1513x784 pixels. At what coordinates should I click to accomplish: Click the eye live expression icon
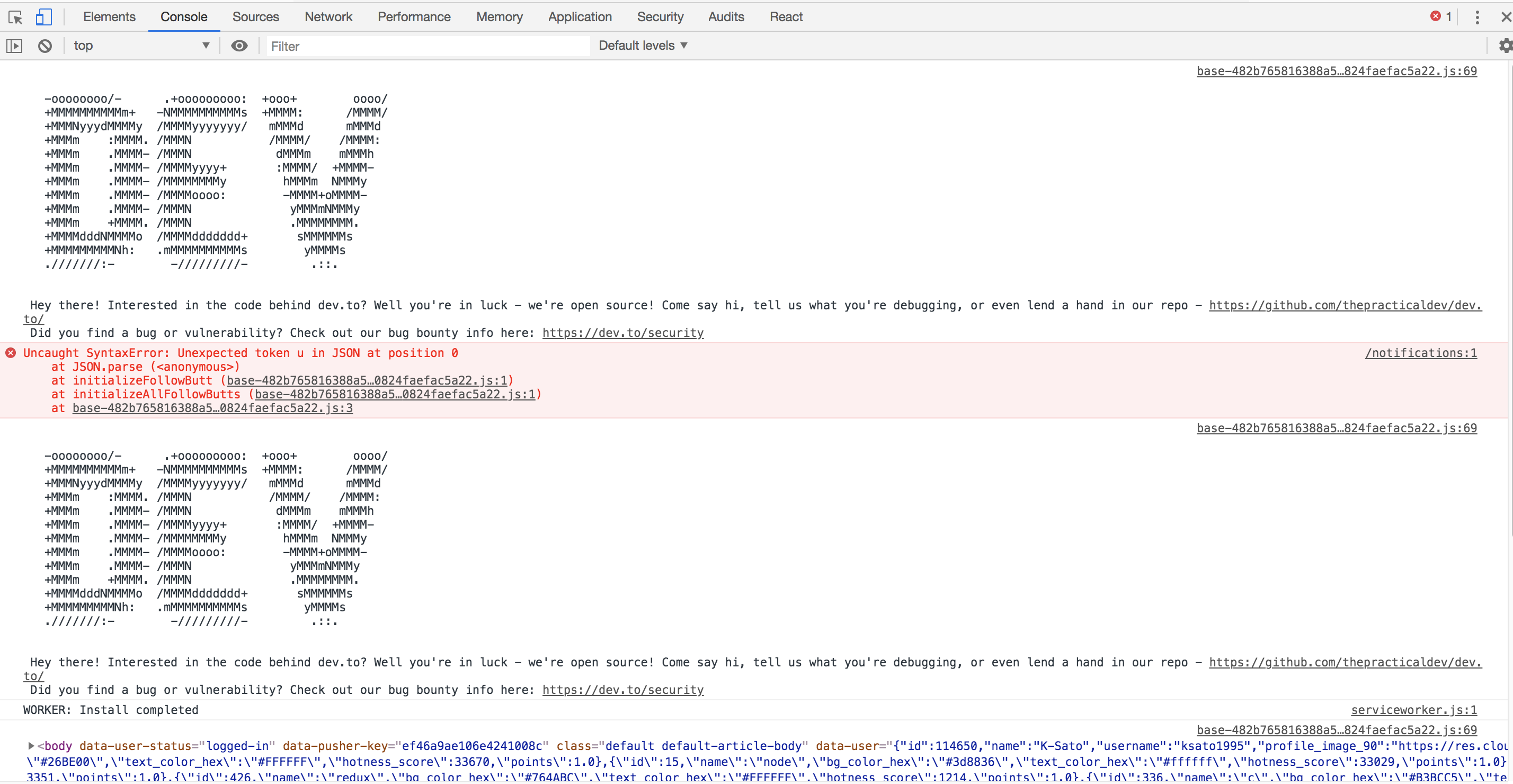point(239,46)
